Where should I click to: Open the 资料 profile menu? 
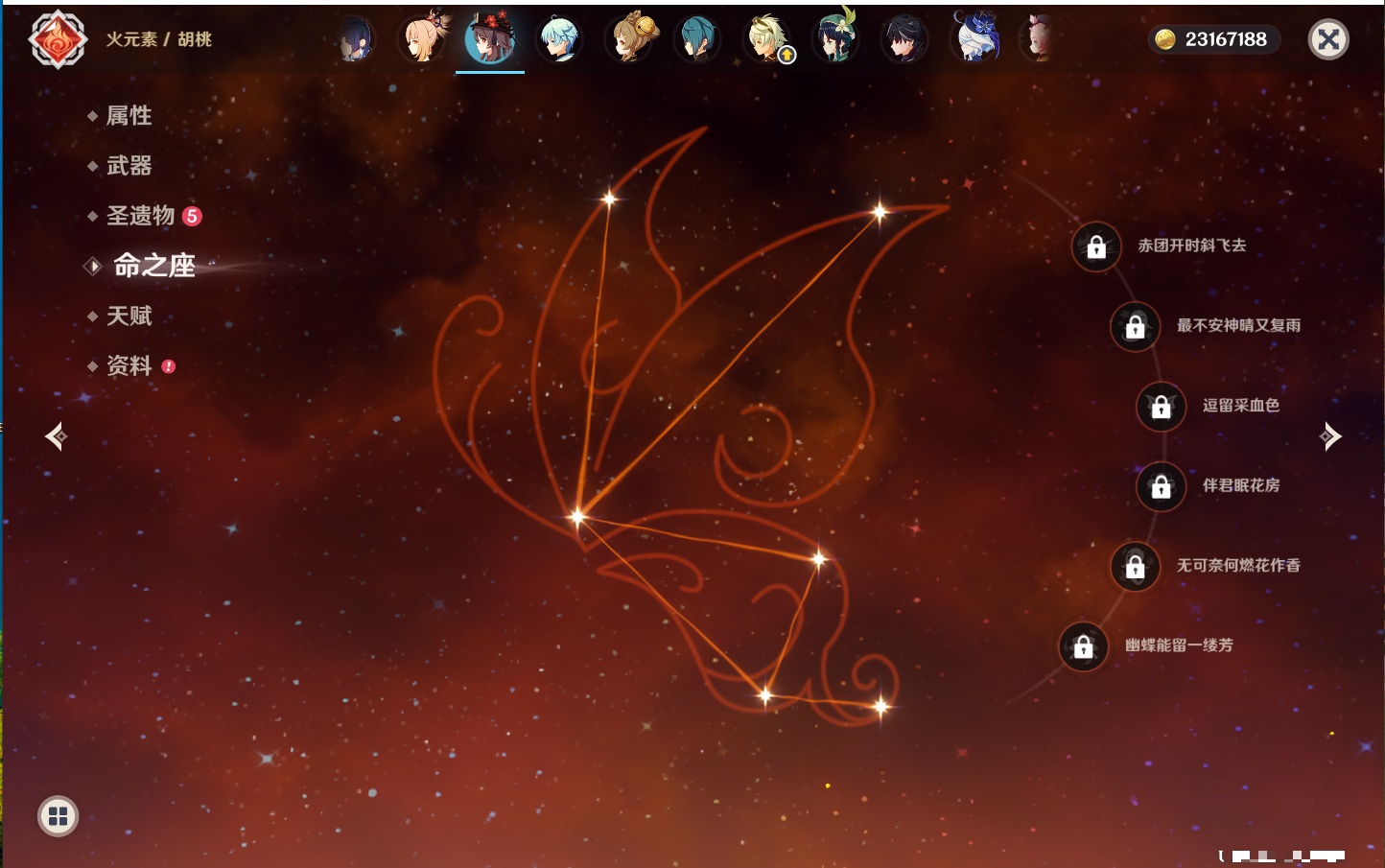click(x=129, y=365)
